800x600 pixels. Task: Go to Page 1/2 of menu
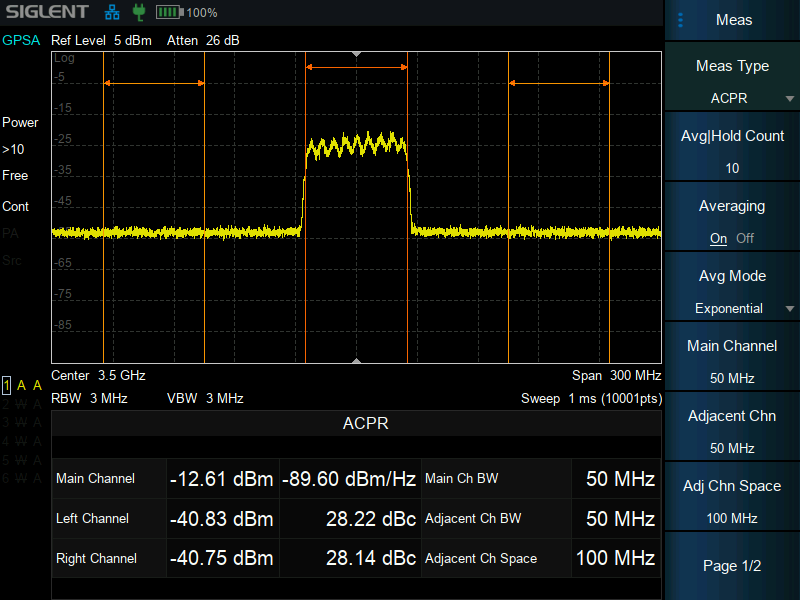click(732, 566)
